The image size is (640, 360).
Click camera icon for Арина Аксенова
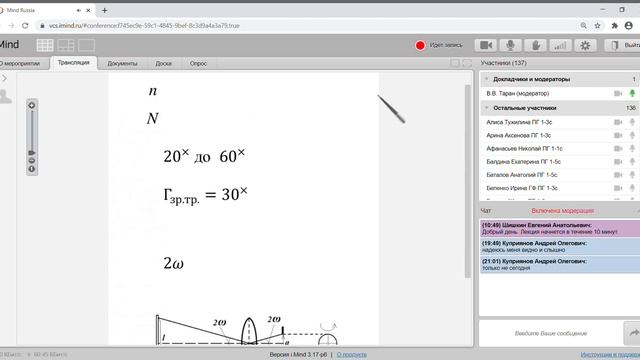(618, 135)
